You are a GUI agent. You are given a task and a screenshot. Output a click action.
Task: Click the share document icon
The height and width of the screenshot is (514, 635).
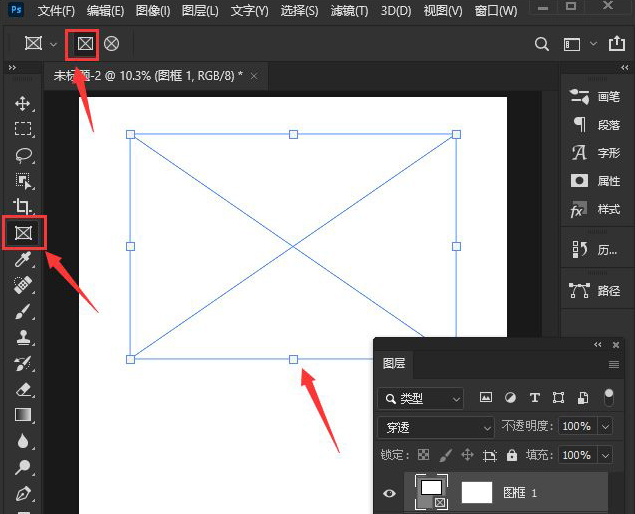[617, 43]
